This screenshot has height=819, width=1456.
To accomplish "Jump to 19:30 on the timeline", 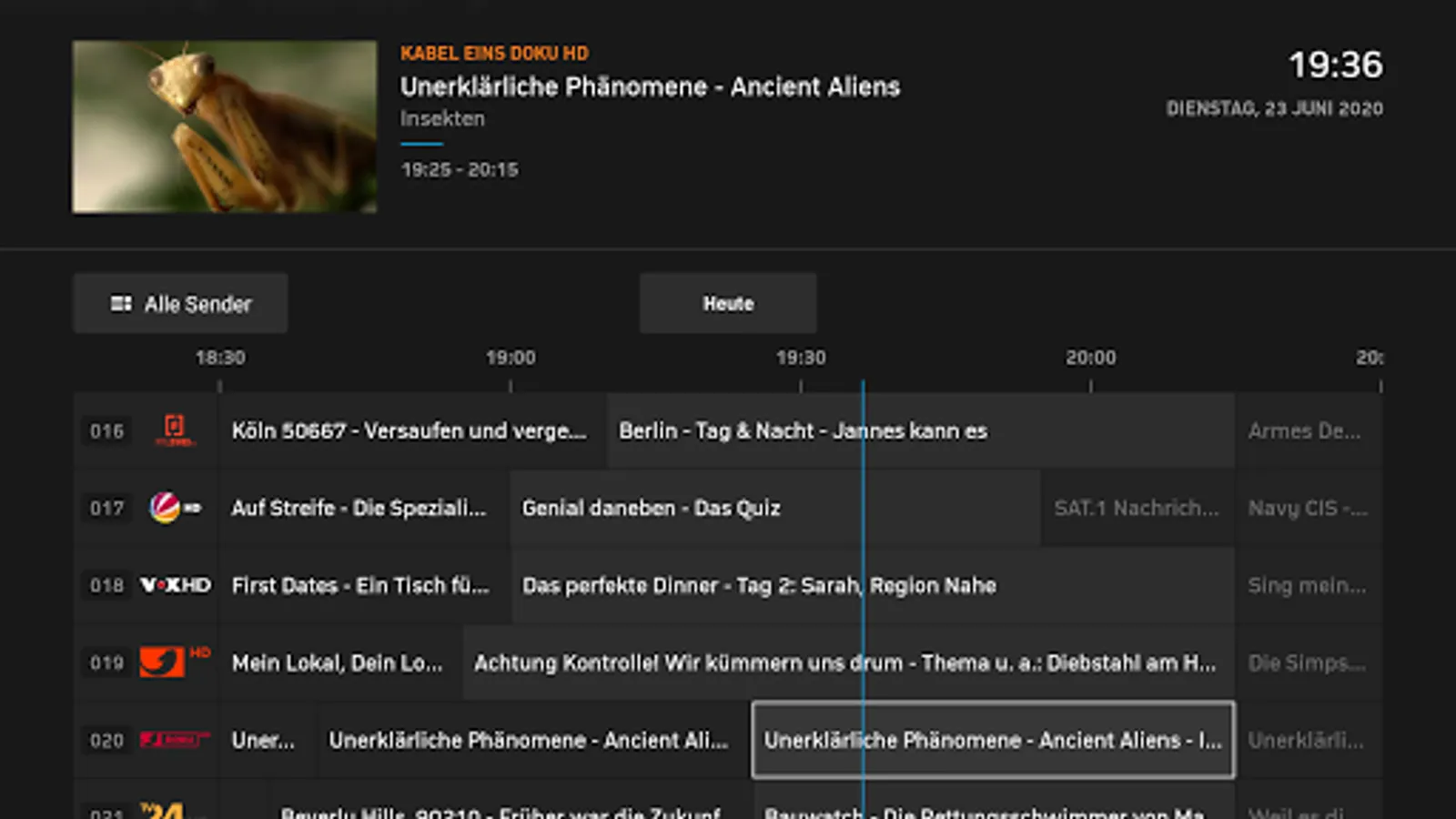I will pyautogui.click(x=801, y=358).
